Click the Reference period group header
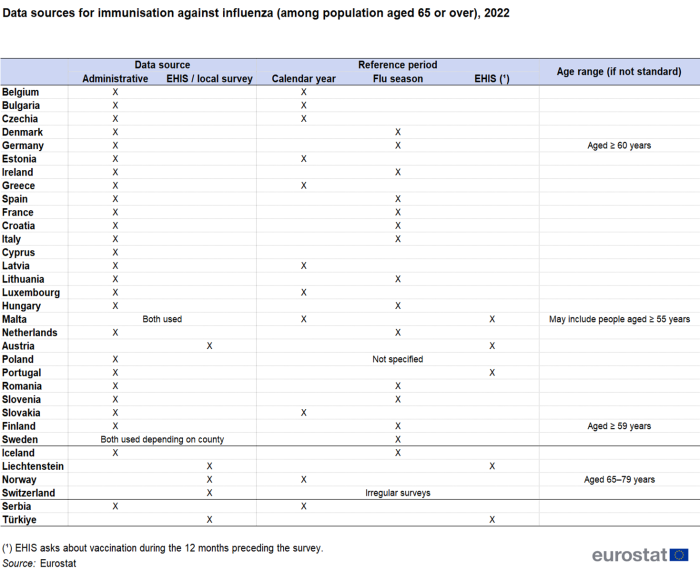 [x=397, y=65]
